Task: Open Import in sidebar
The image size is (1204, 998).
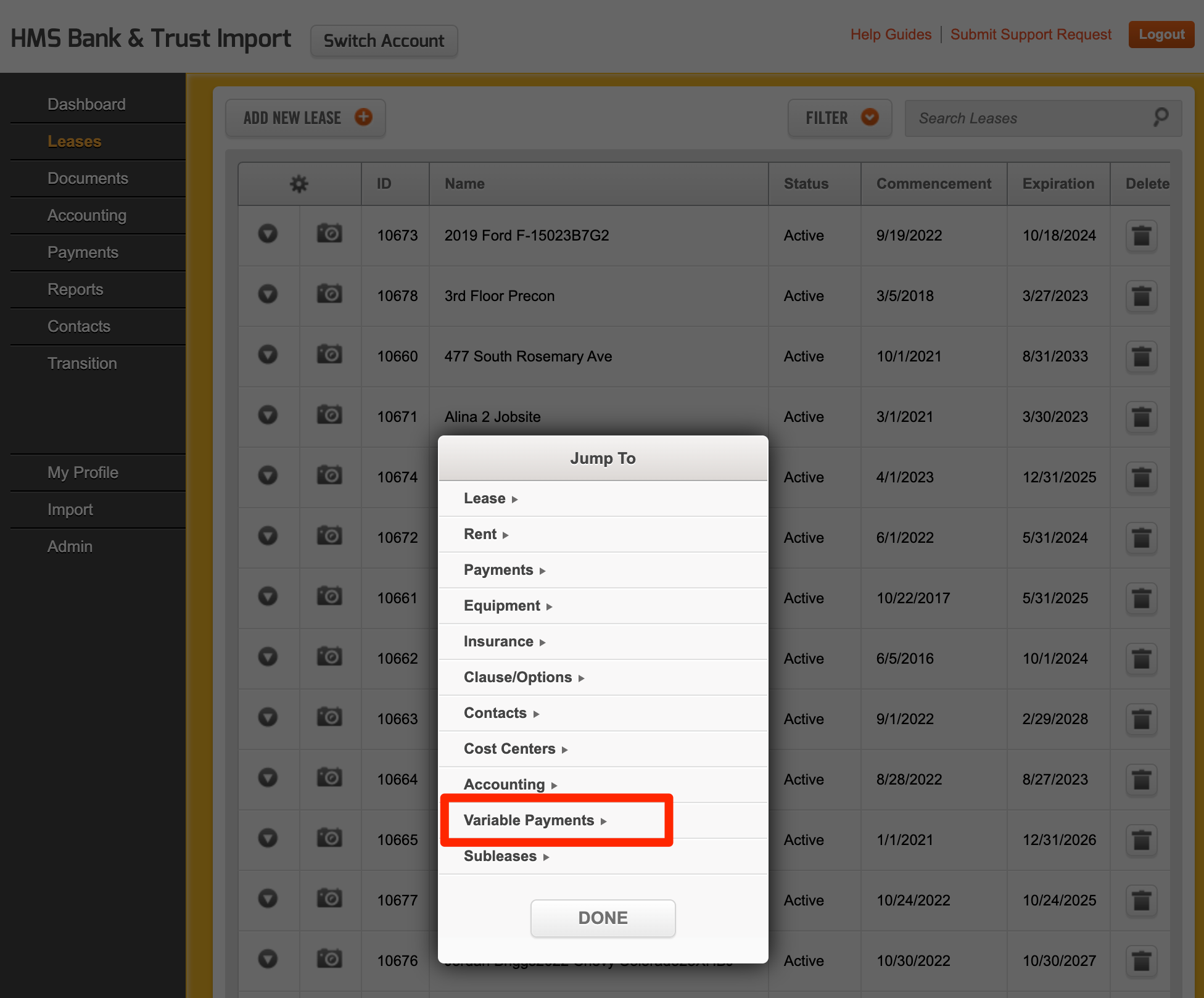Action: coord(70,509)
